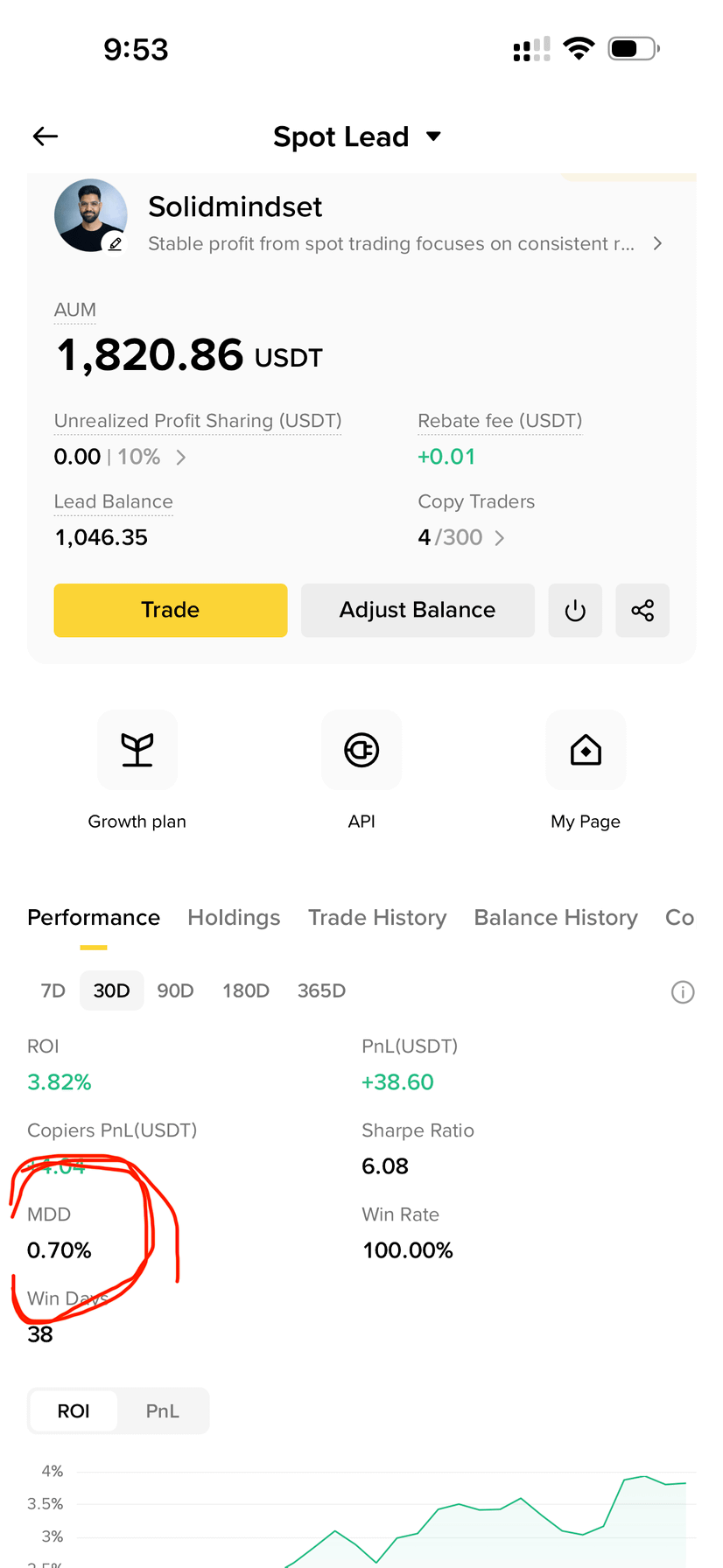Image resolution: width=723 pixels, height=1568 pixels.
Task: Select the 7D time range
Action: [53, 990]
